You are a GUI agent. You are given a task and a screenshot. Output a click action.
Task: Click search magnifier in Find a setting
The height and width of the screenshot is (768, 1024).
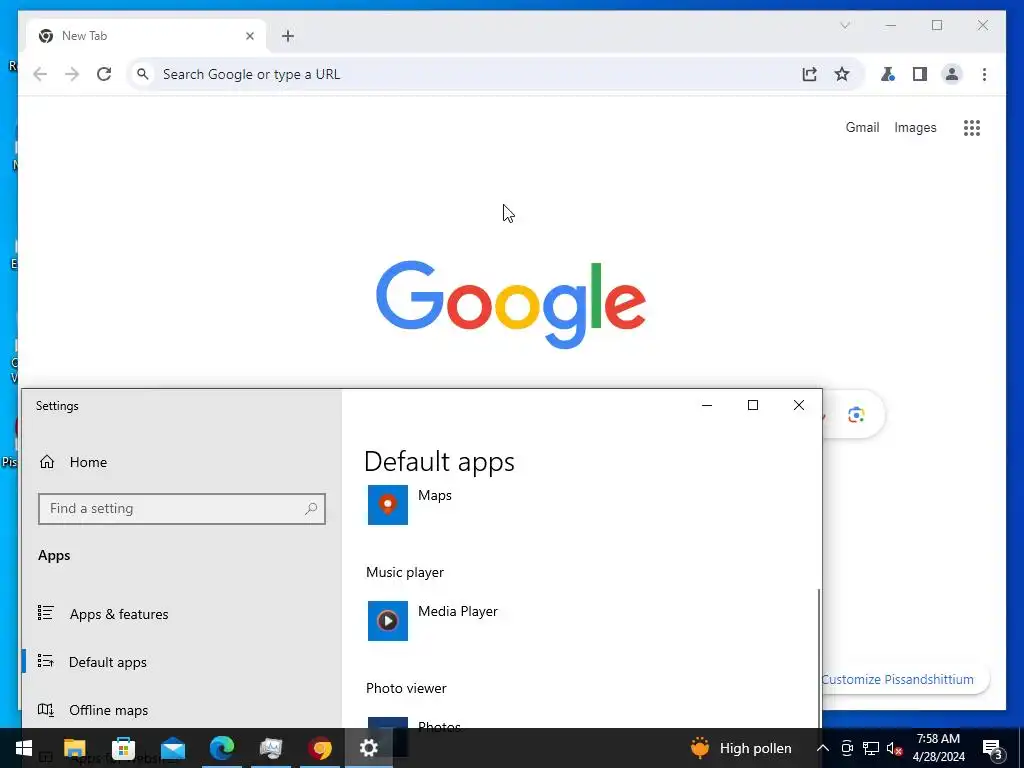click(311, 508)
